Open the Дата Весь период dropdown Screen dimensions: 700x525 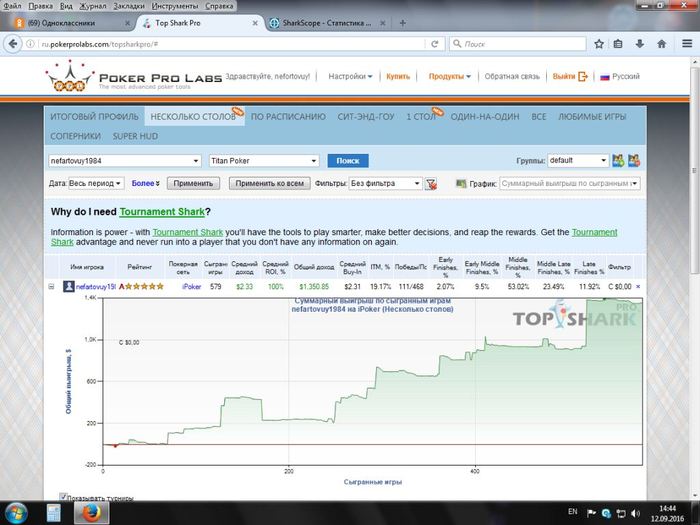[96, 183]
